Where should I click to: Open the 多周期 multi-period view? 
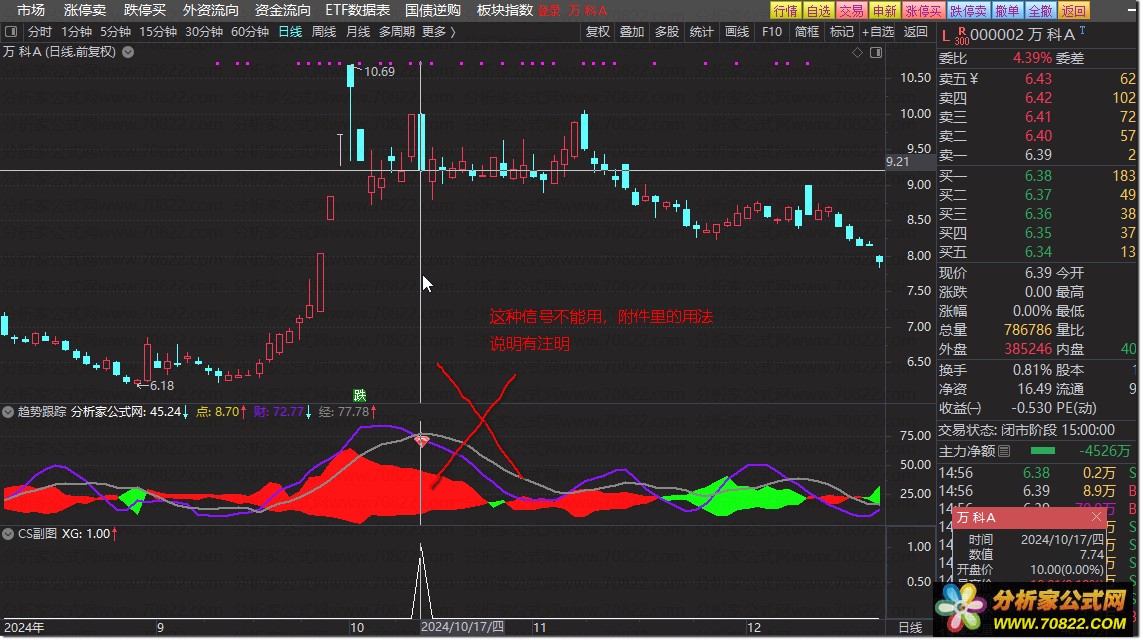(x=397, y=32)
